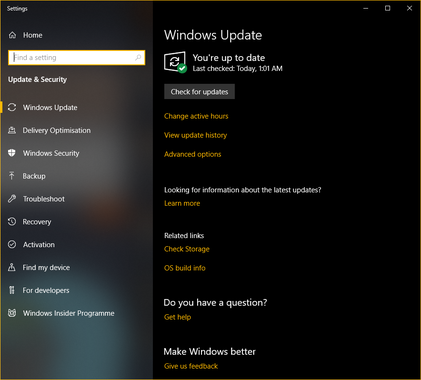Click Learn more link
This screenshot has height=380, width=421.
(182, 203)
